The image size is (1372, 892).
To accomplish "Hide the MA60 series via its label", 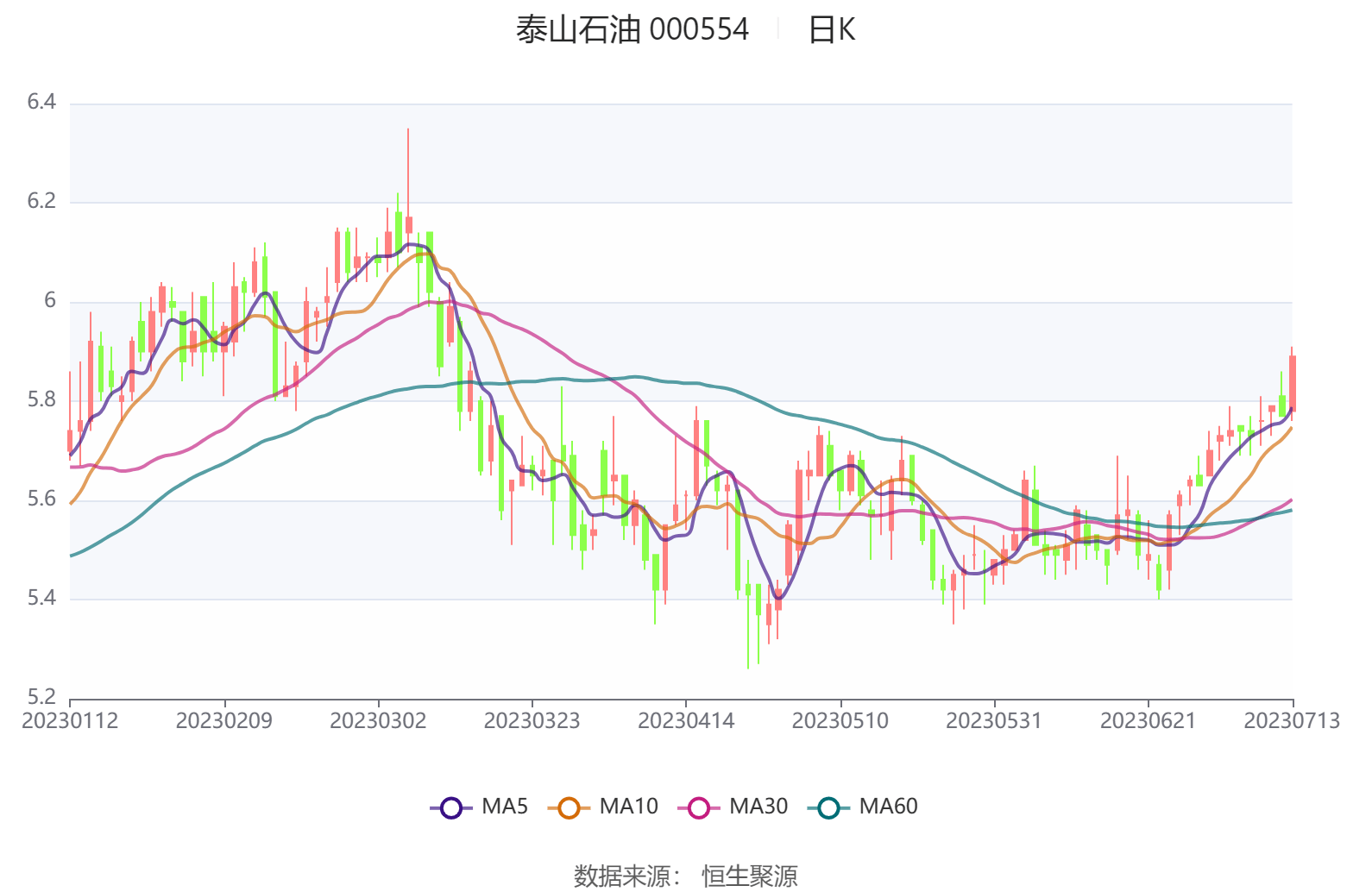I will [x=888, y=807].
